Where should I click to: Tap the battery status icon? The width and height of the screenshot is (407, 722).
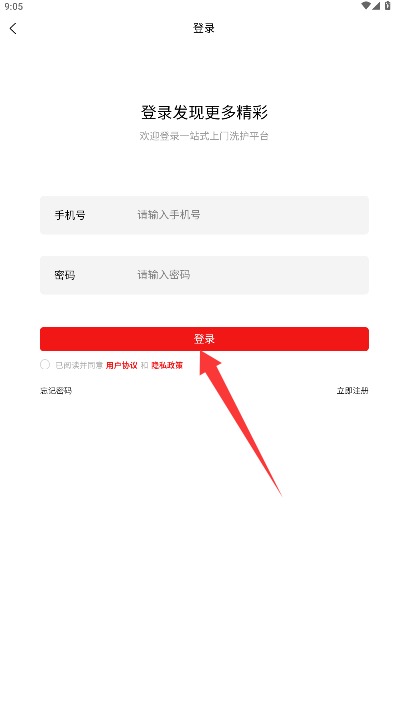point(388,6)
